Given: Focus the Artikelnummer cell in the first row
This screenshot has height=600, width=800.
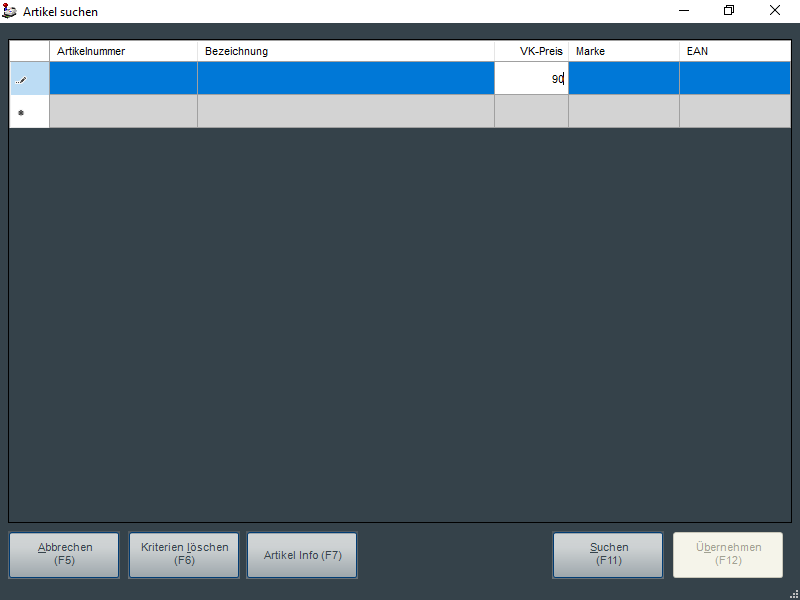Looking at the screenshot, I should pos(123,79).
